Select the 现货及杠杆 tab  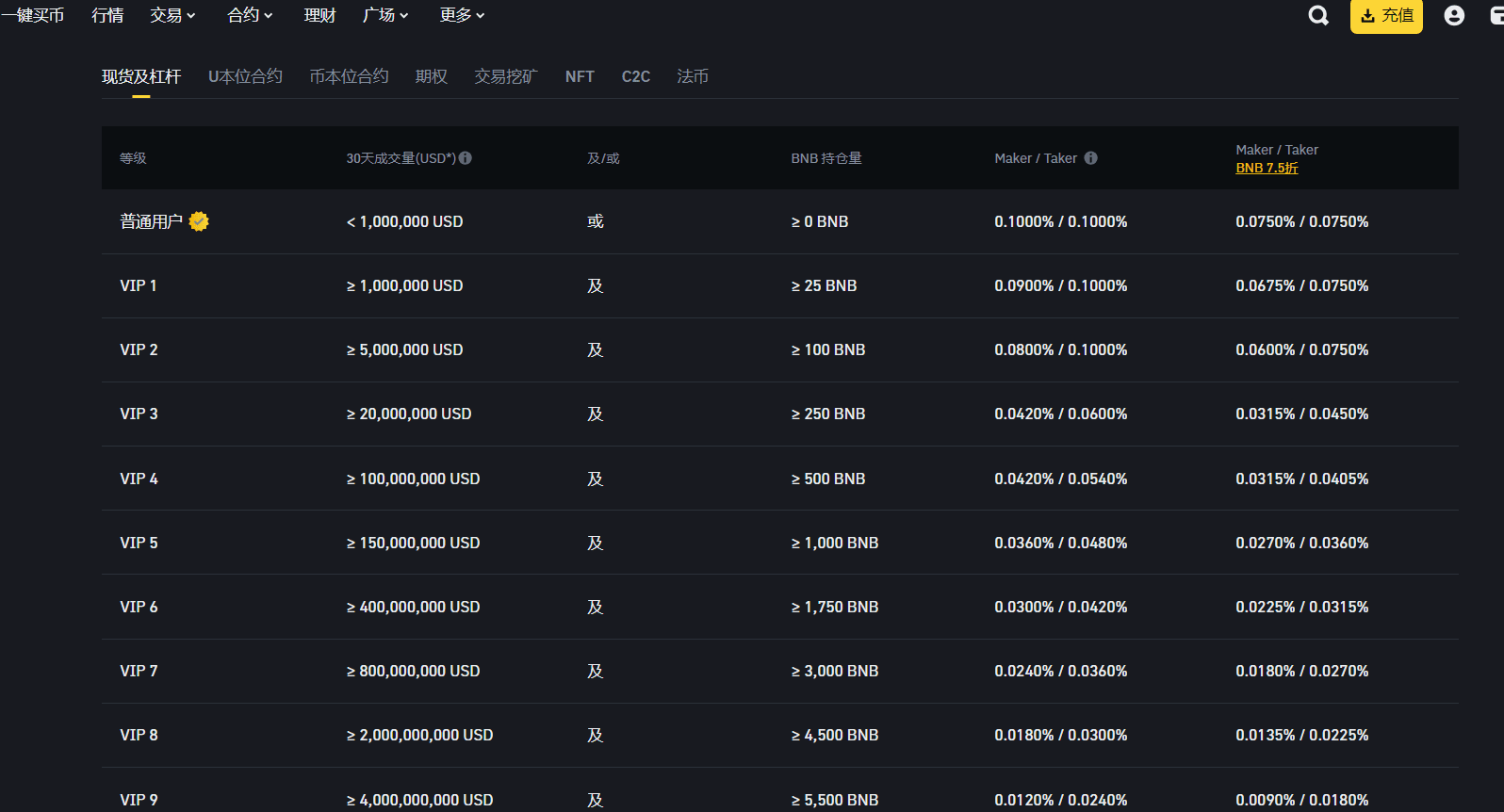141,76
